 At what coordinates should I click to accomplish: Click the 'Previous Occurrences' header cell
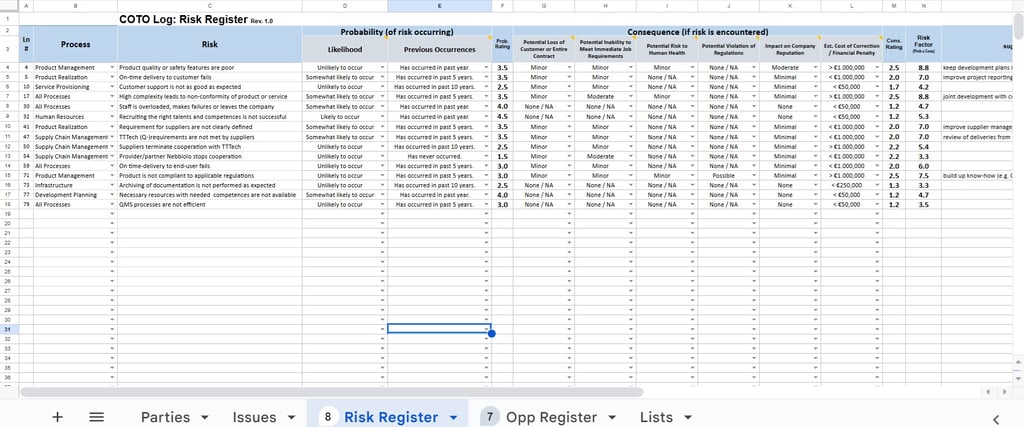440,50
